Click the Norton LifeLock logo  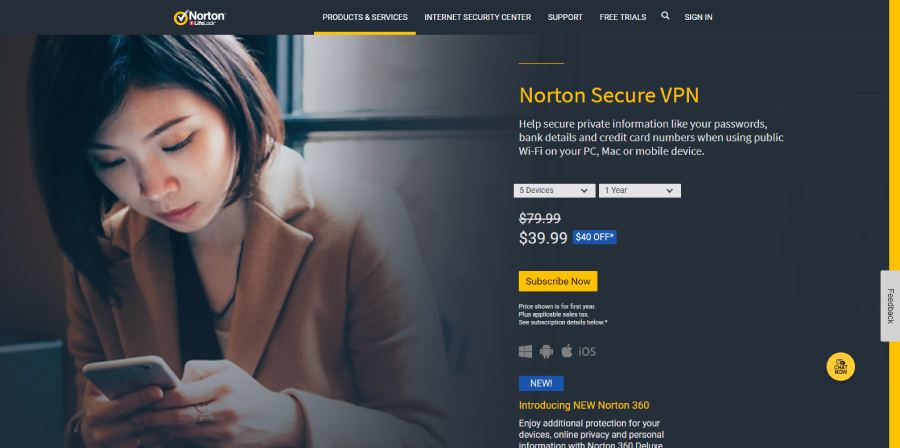199,17
